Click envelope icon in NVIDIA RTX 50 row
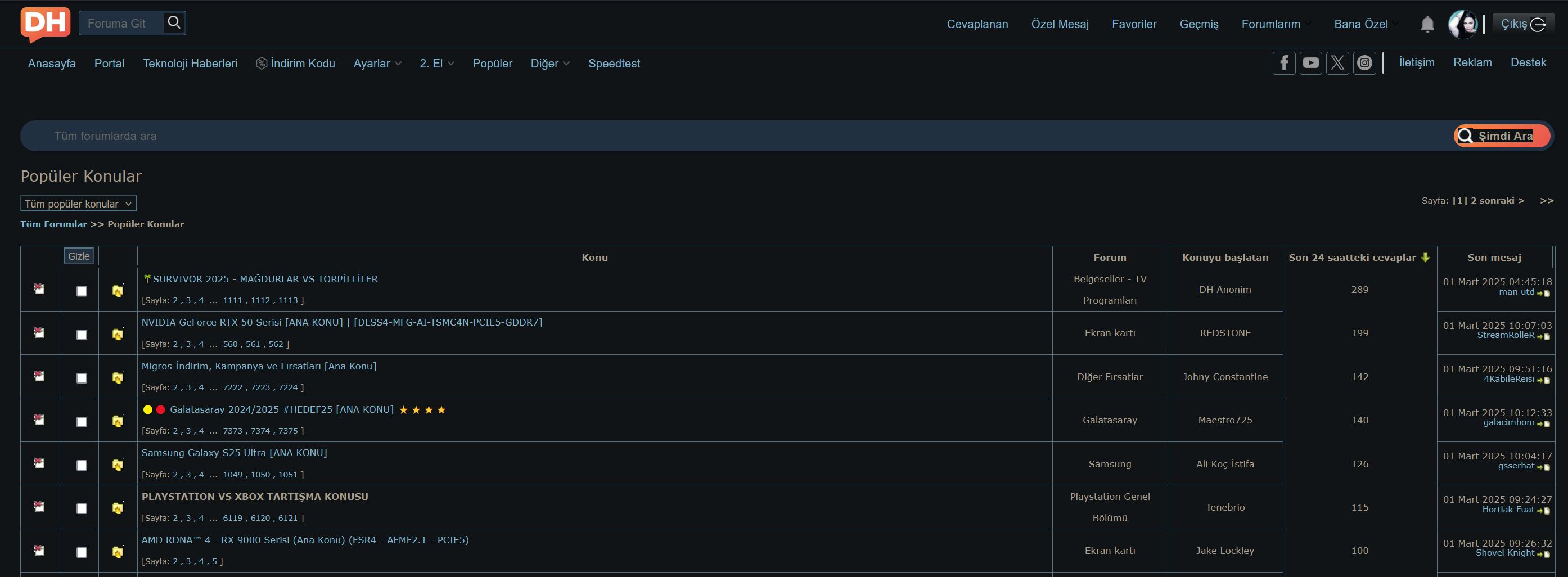The width and height of the screenshot is (1568, 577). (39, 333)
